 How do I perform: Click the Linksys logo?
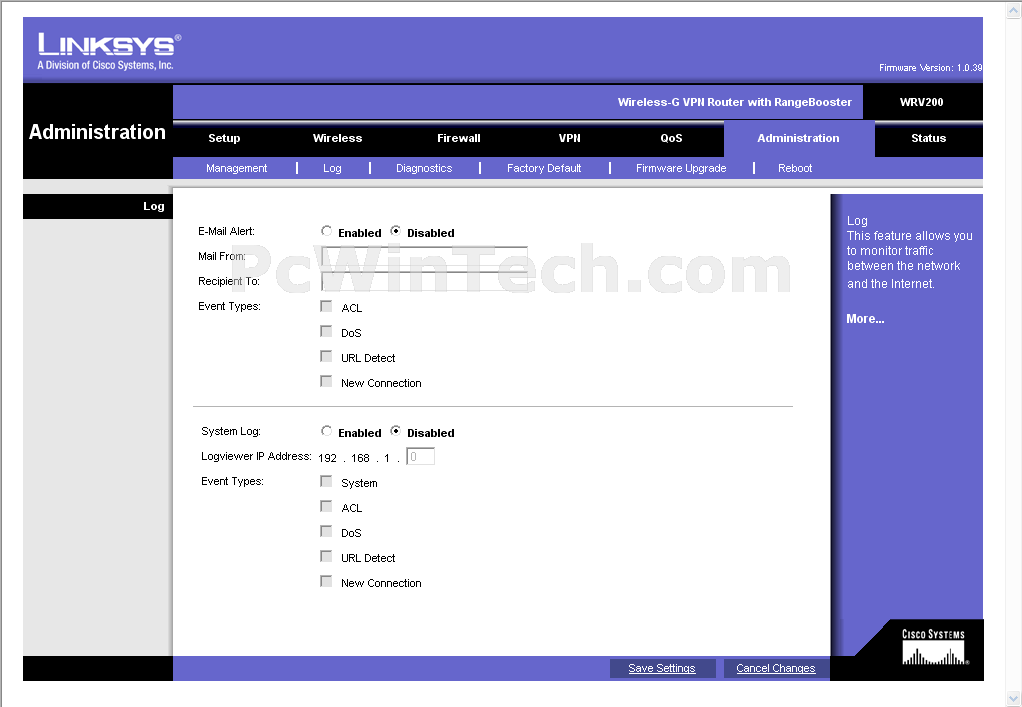coord(109,51)
